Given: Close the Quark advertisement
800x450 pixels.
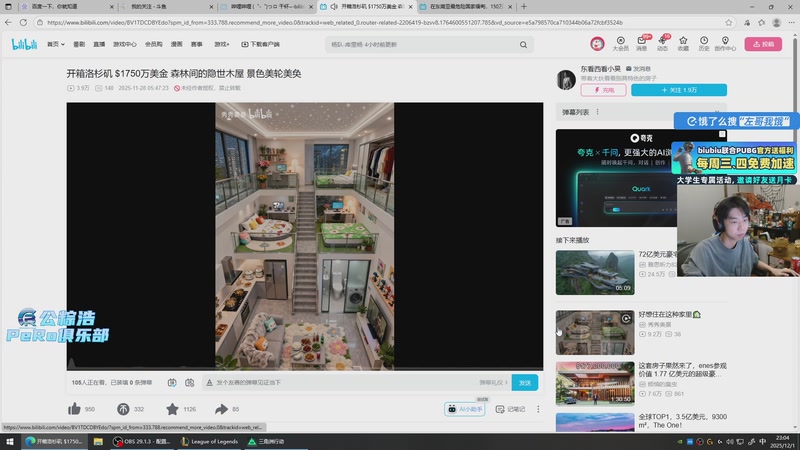Looking at the screenshot, I should [x=721, y=134].
